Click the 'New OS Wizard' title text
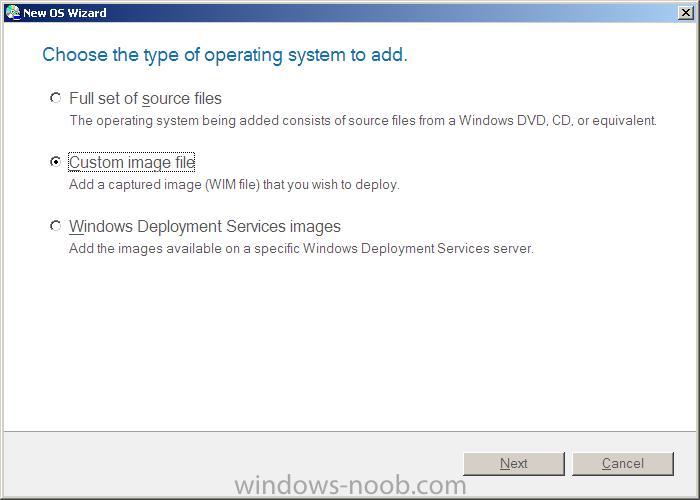Image resolution: width=700 pixels, height=500 pixels. 65,13
